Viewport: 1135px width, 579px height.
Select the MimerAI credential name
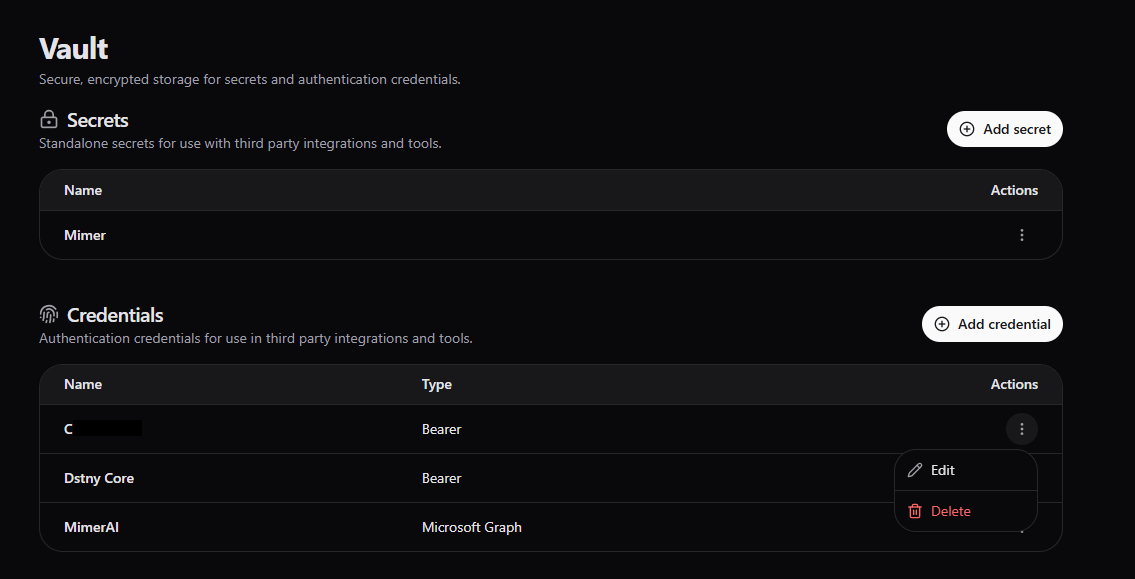(x=91, y=527)
